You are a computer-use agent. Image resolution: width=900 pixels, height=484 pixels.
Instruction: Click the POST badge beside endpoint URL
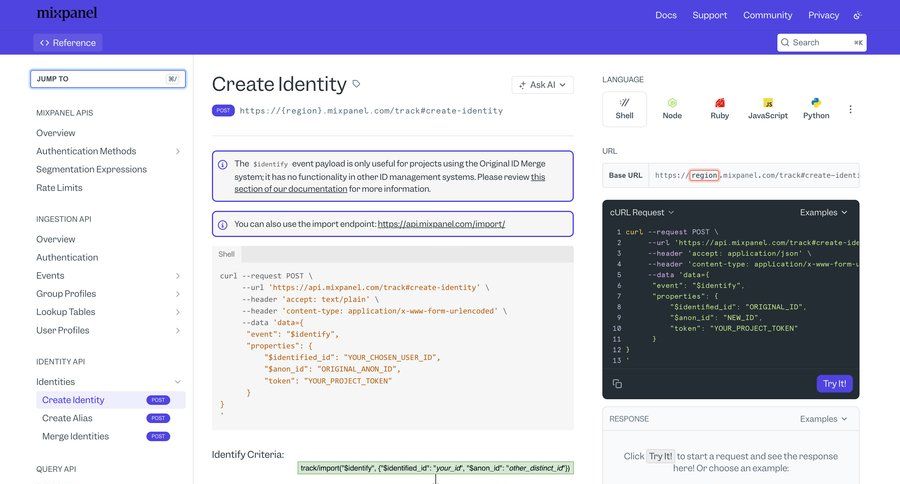coord(223,110)
